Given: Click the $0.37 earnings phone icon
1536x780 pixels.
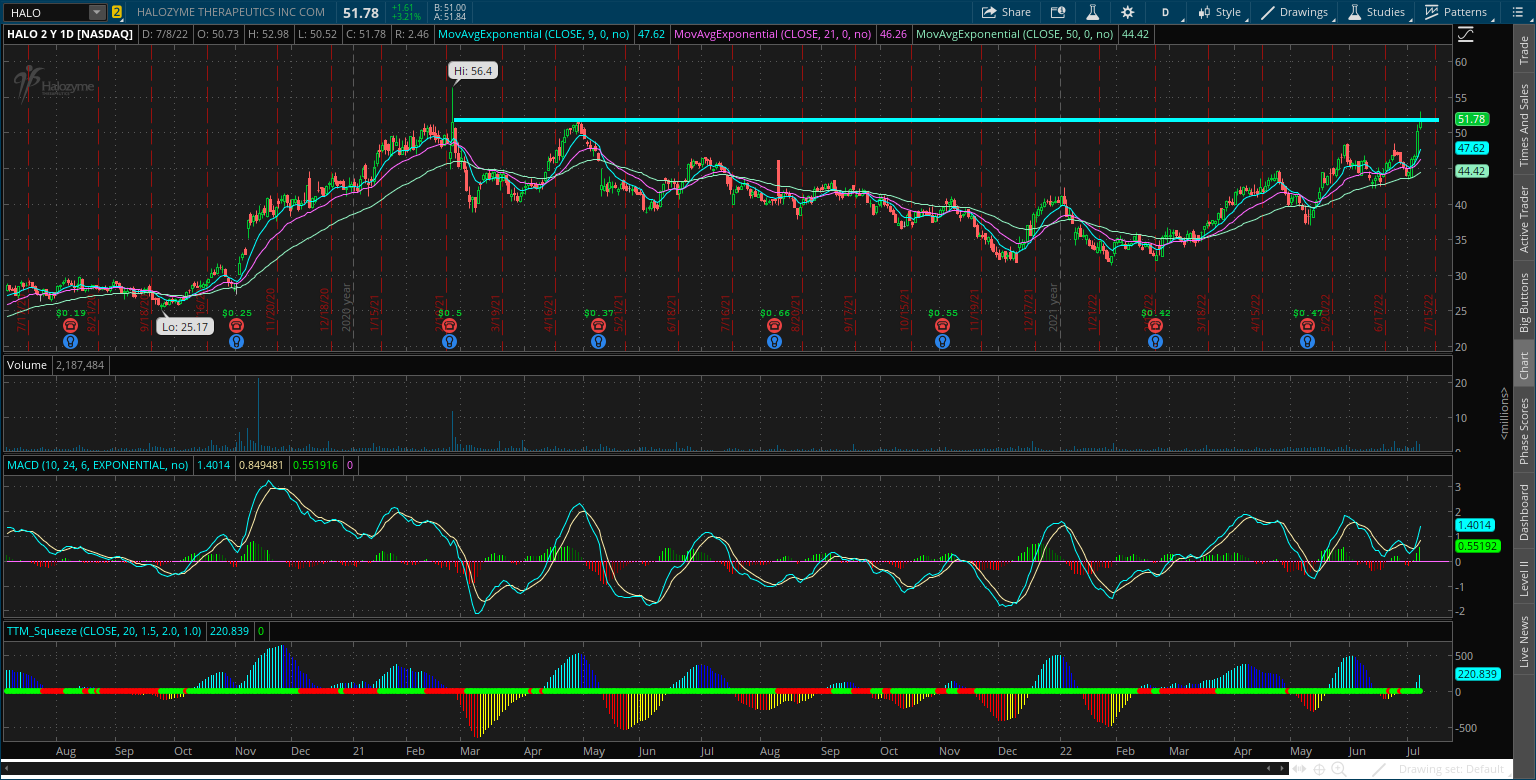Looking at the screenshot, I should (x=598, y=326).
